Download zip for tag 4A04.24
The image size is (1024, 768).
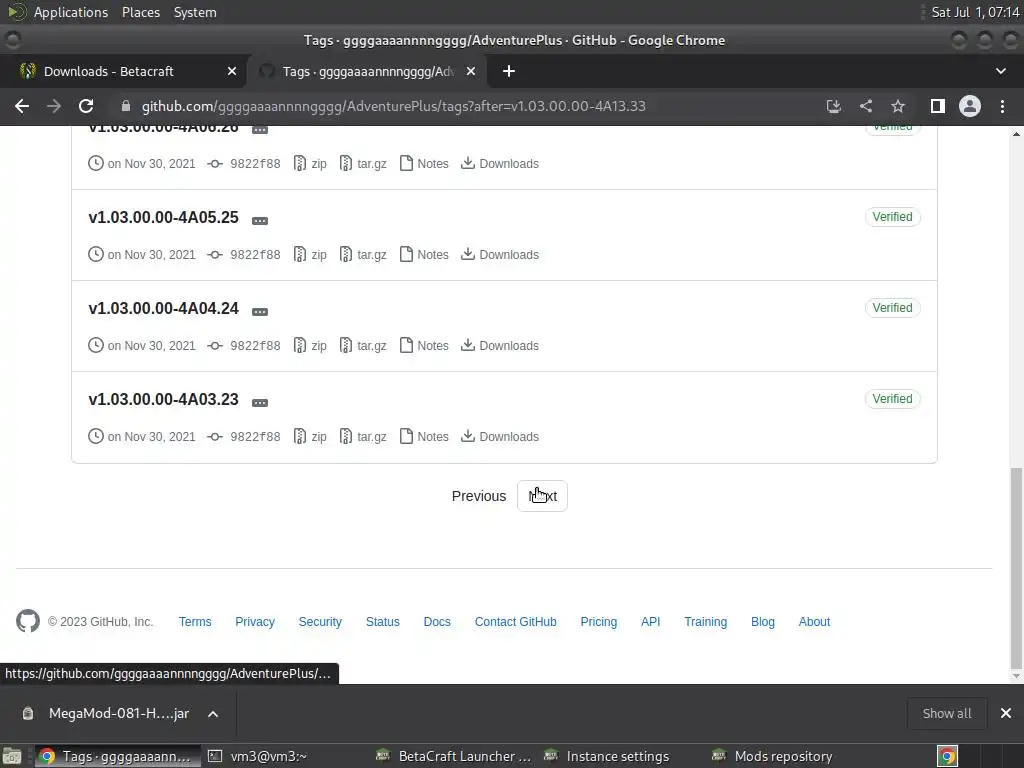pos(310,345)
